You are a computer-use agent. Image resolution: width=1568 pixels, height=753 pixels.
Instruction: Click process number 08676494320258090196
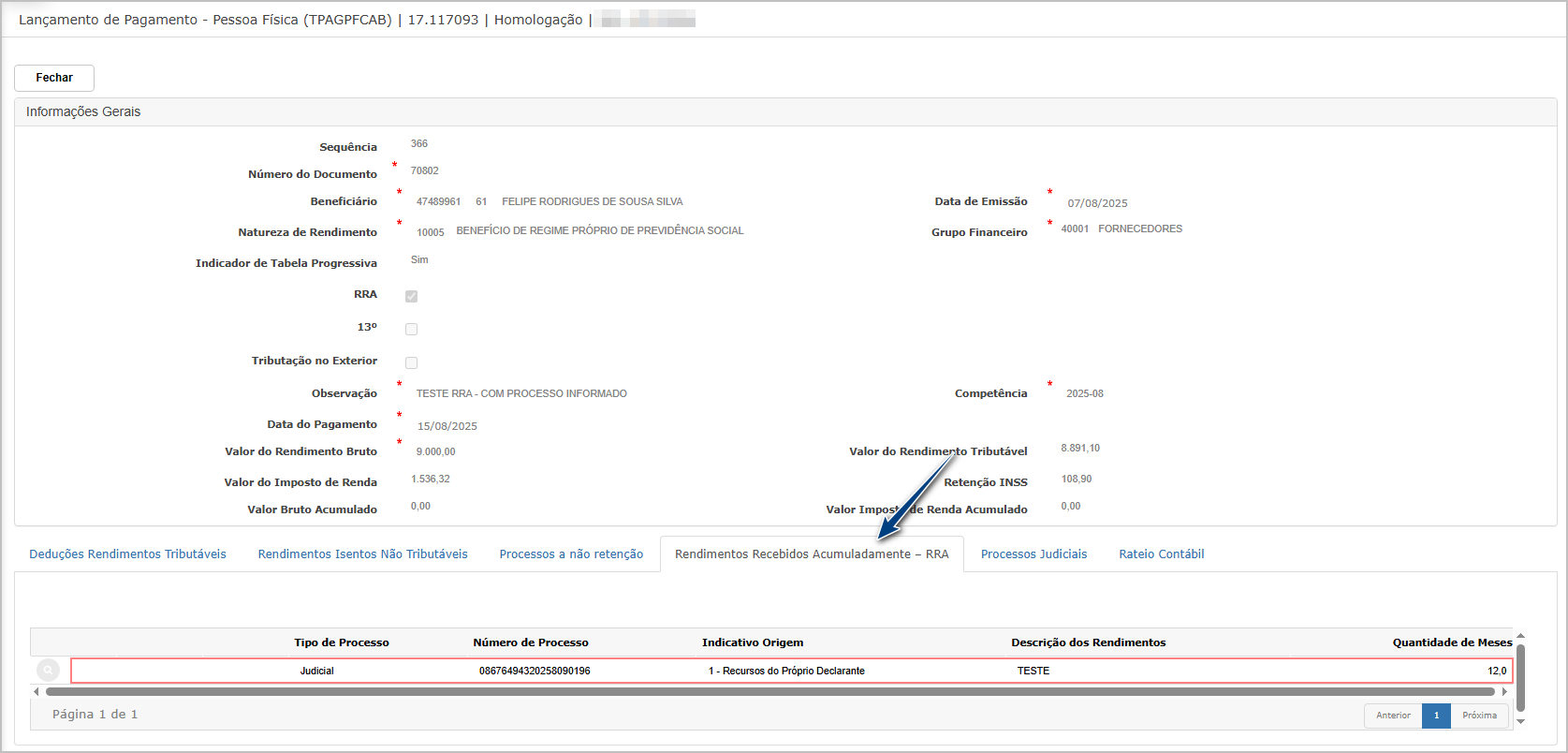click(535, 671)
